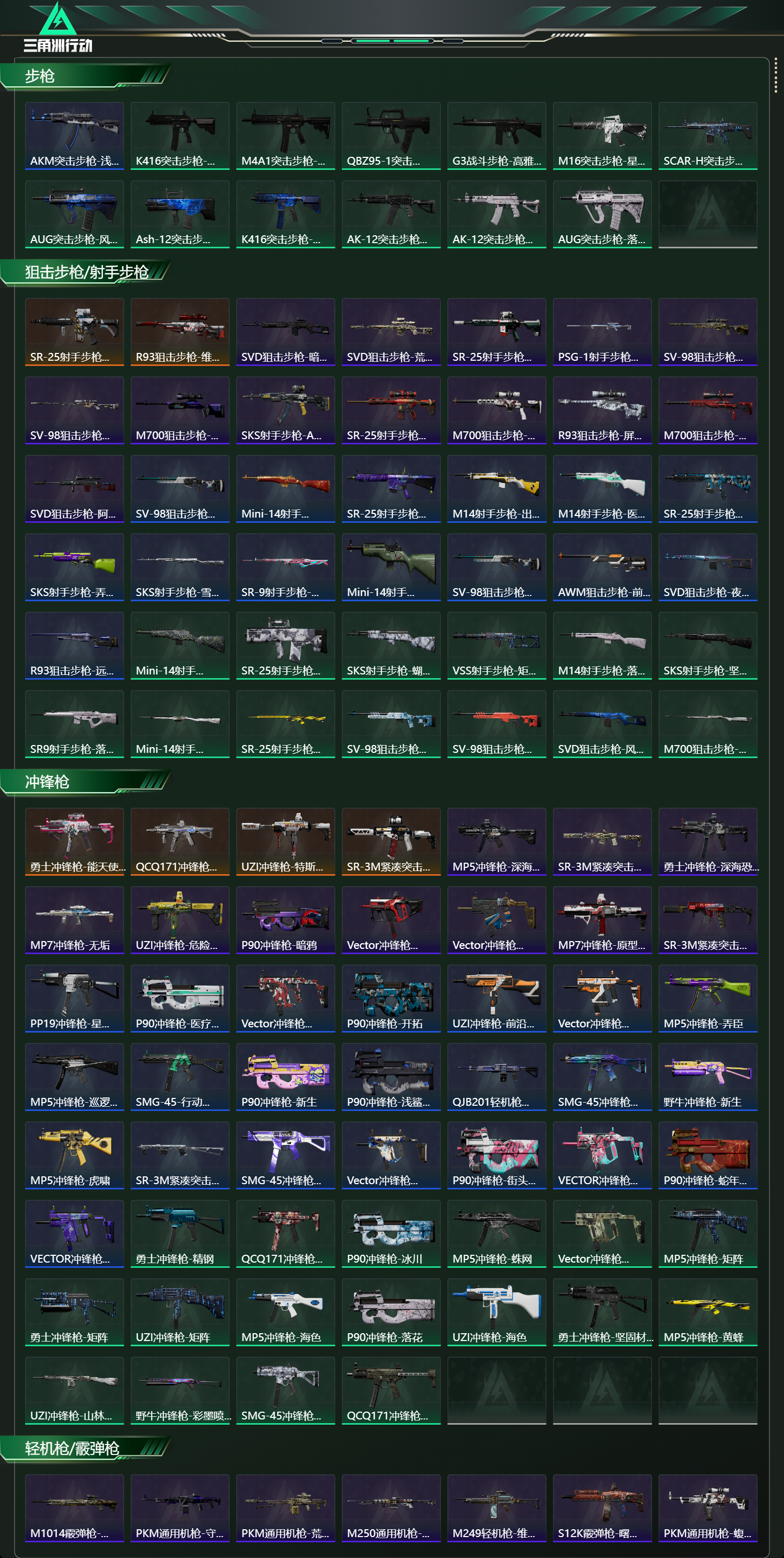Select the PSG-1射手步枪 skin card
Image resolution: width=784 pixels, height=1558 pixels.
click(602, 332)
